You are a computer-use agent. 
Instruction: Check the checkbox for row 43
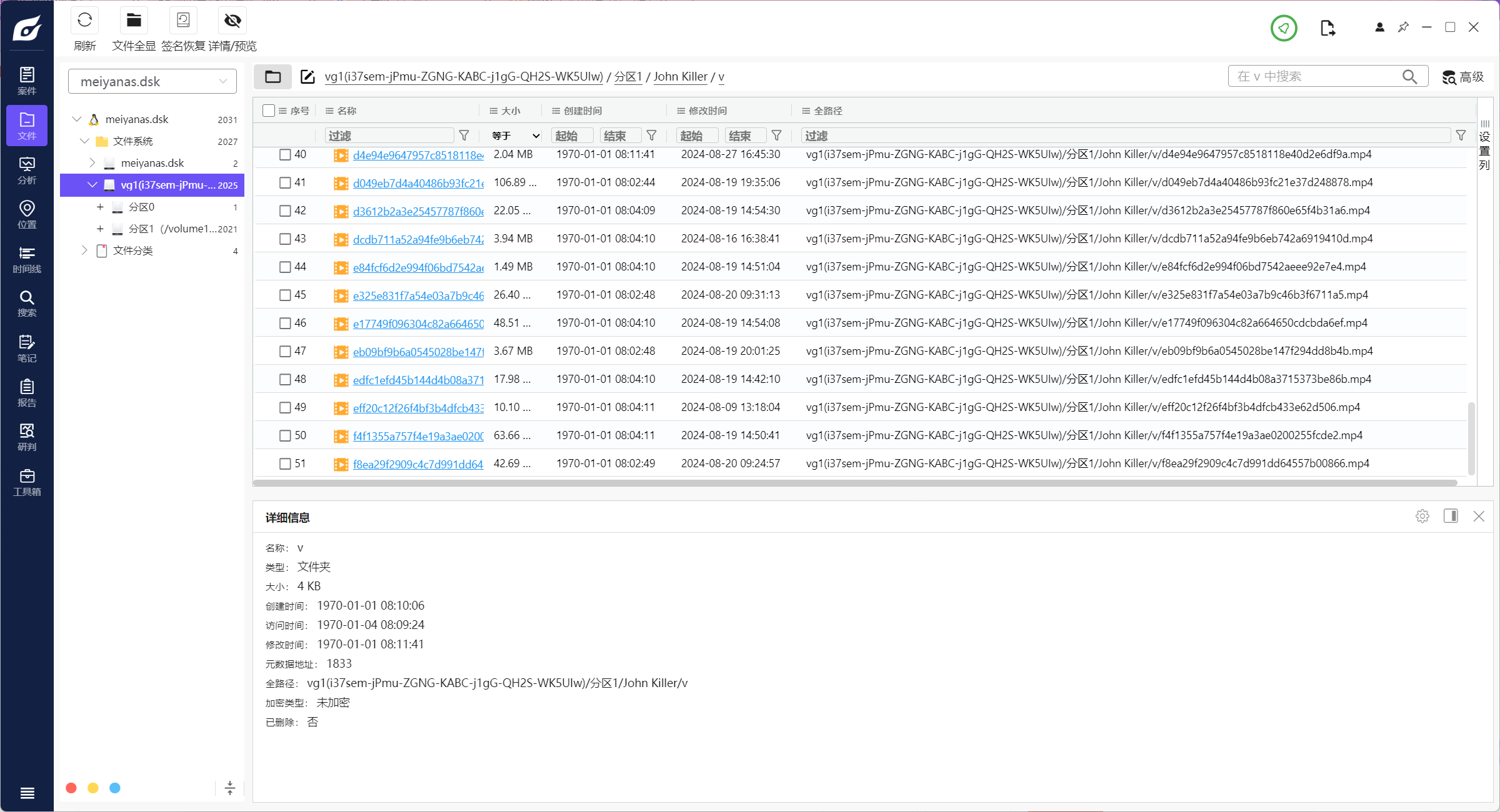click(x=285, y=239)
